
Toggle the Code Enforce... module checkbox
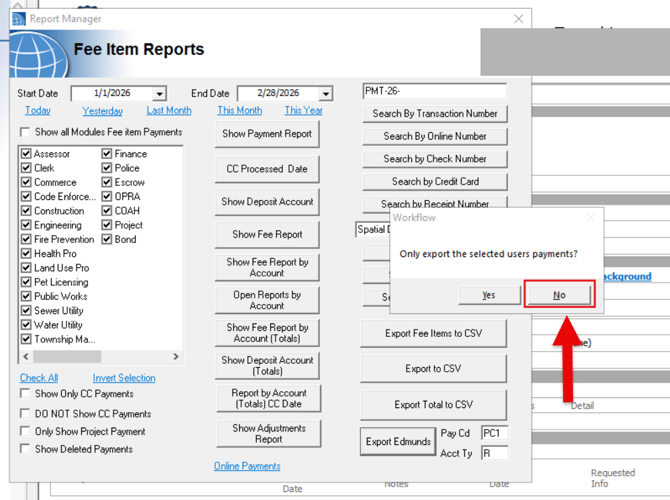tap(26, 197)
